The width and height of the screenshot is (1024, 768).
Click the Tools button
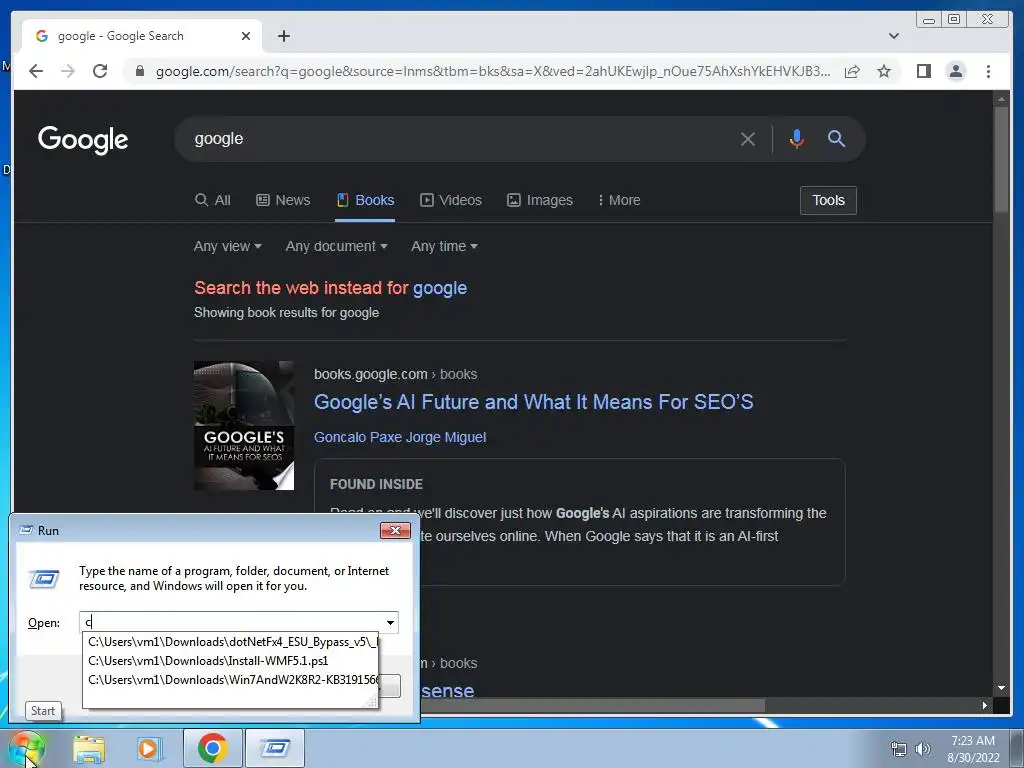pos(828,200)
